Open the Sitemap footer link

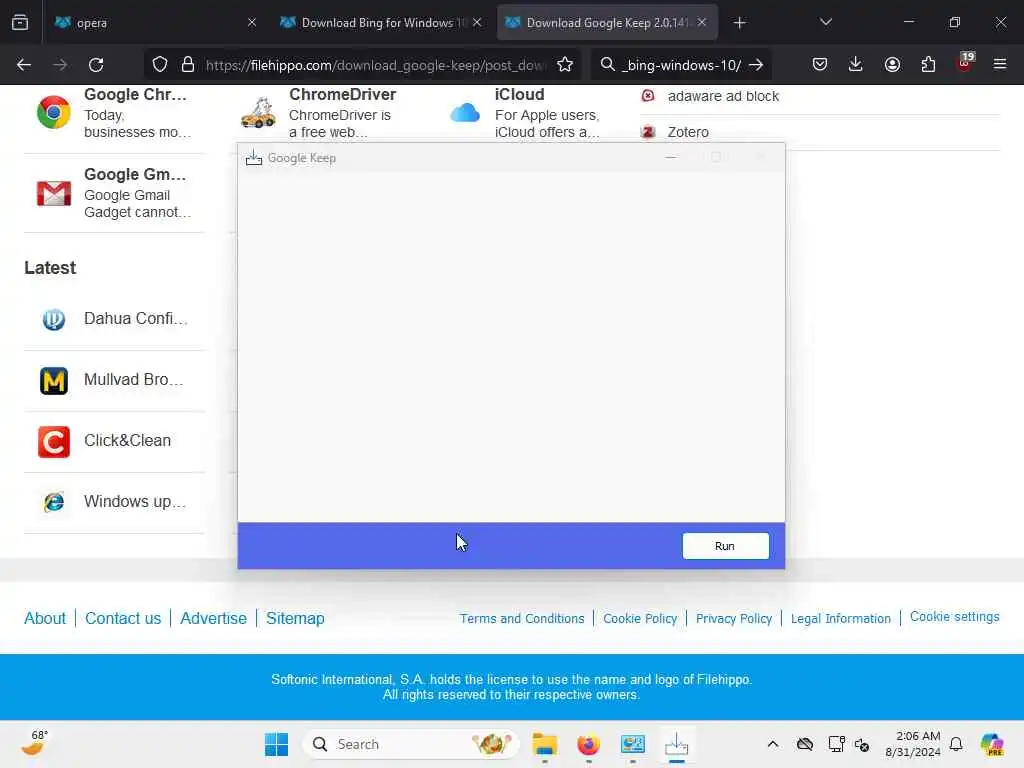(x=295, y=618)
